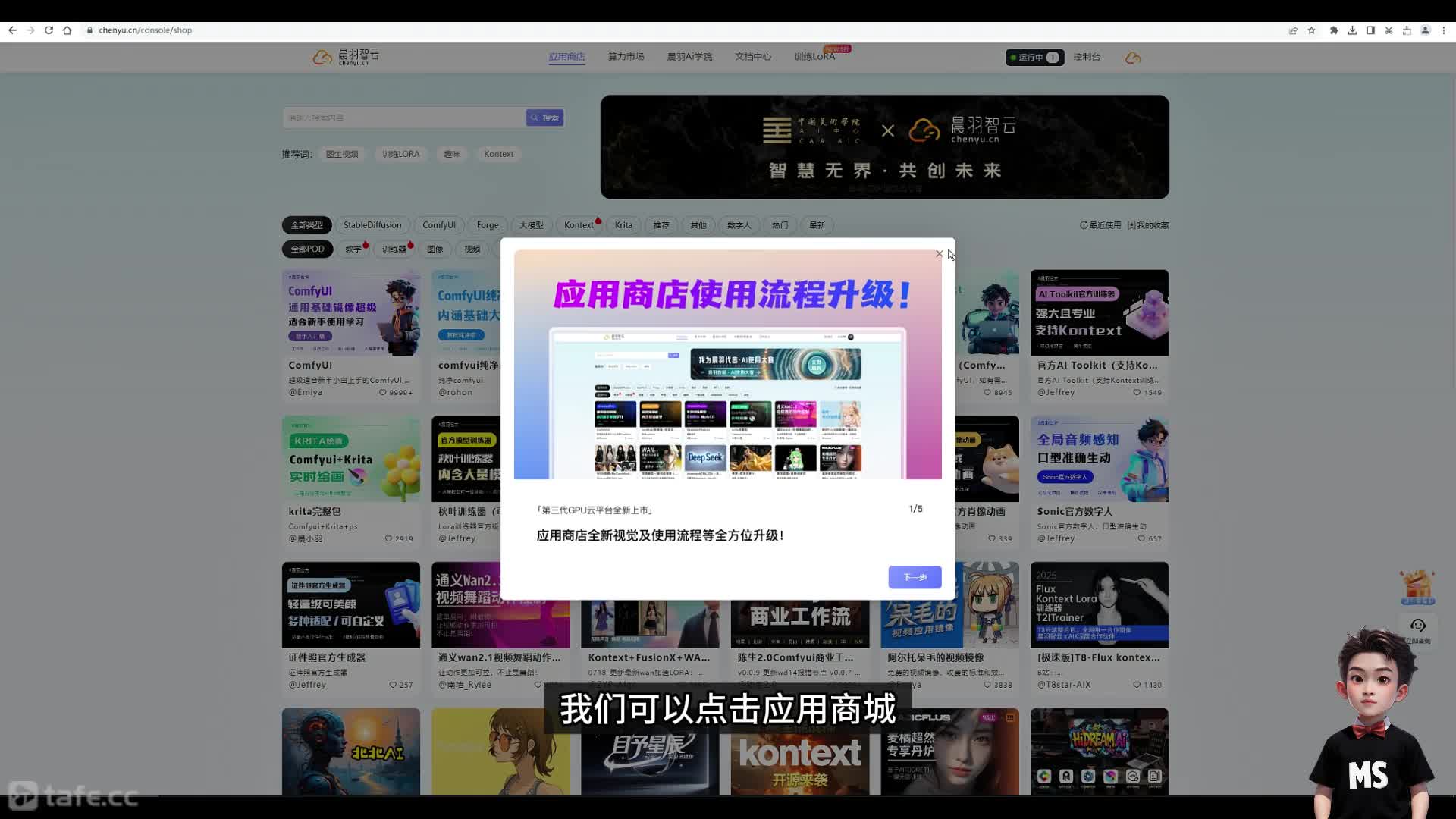Screen dimensions: 1456x819
Task: Focus the app store search field
Action: 403,118
